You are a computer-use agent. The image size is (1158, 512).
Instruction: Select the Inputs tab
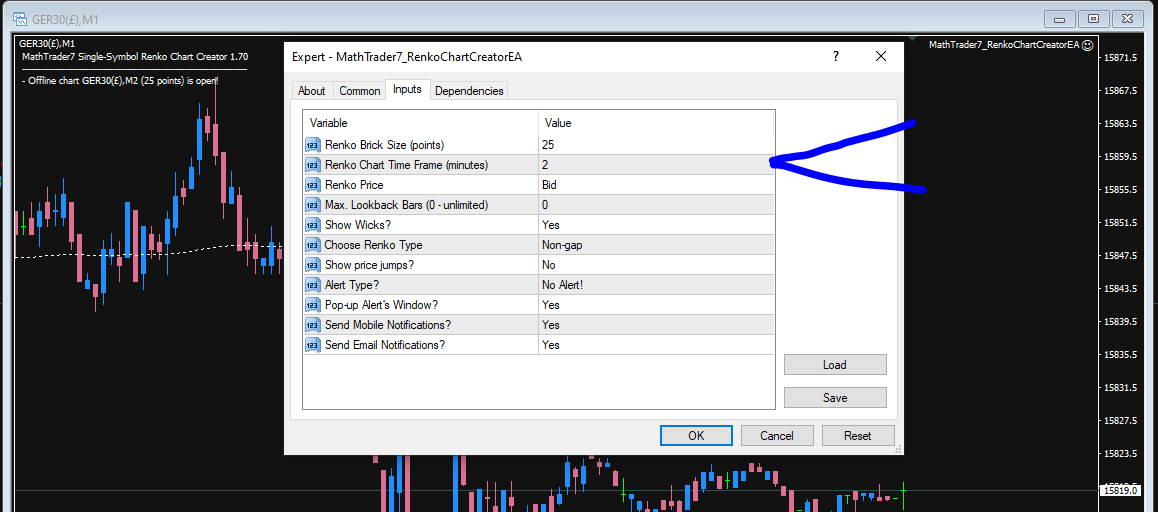(x=408, y=89)
